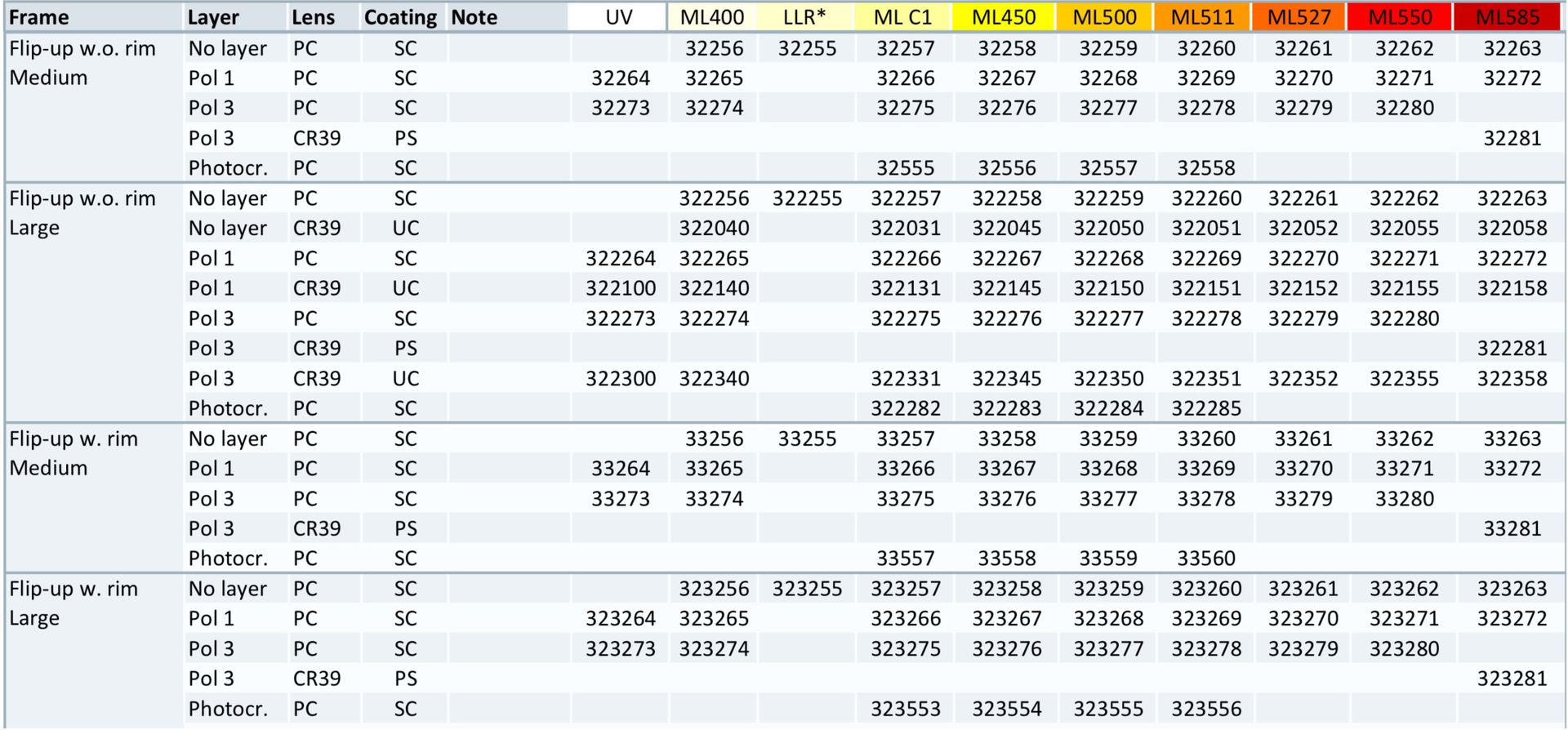Click the cell with code 33560
This screenshot has width=1568, height=730.
pyautogui.click(x=1205, y=559)
